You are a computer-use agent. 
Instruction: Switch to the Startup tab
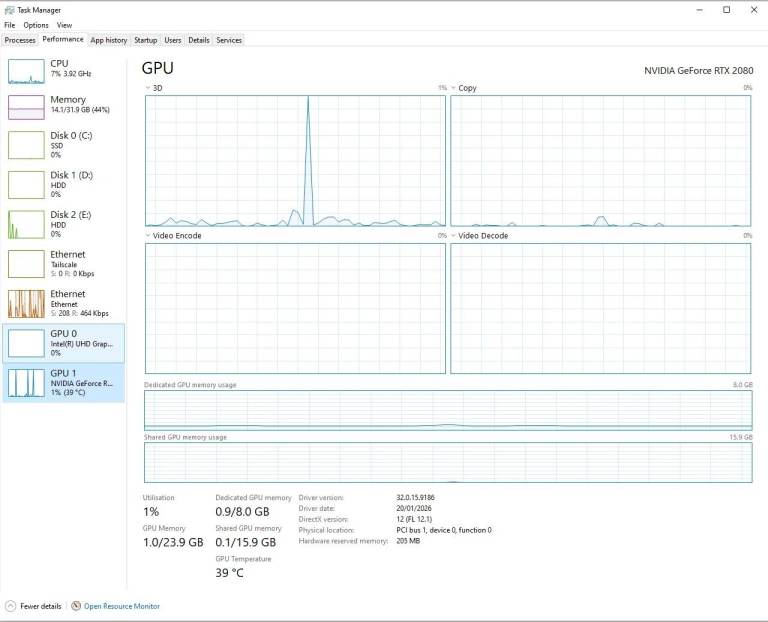click(x=145, y=40)
